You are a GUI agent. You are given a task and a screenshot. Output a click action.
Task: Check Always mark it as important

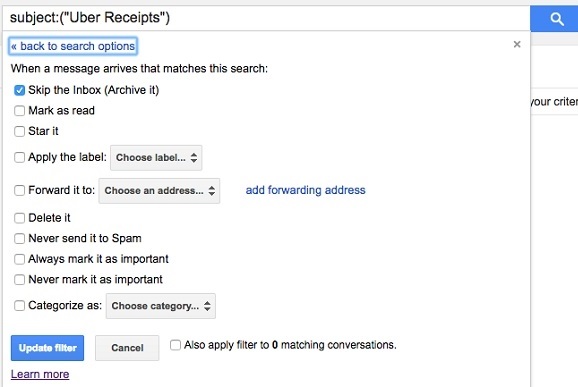tap(19, 259)
